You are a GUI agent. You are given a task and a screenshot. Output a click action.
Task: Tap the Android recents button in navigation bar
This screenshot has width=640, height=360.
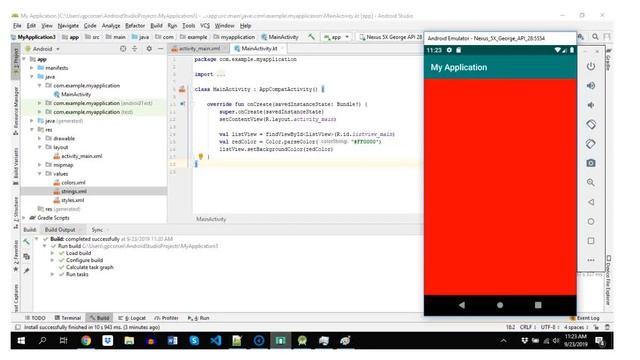tap(538, 305)
